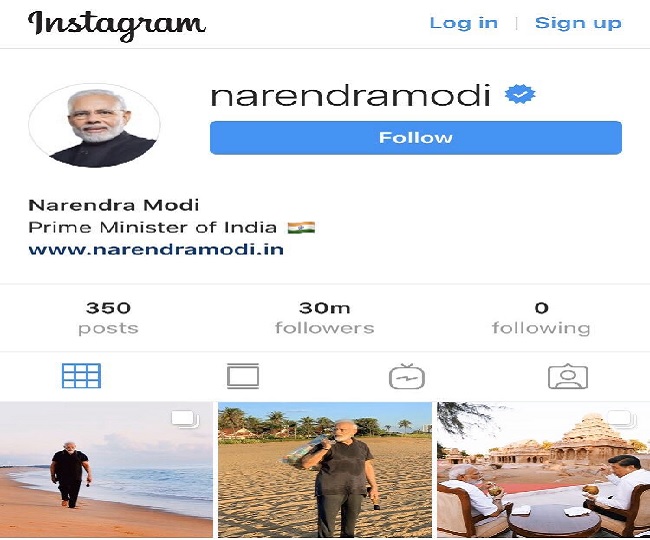The image size is (650, 540).
Task: View the 0 following list
Action: click(x=541, y=318)
